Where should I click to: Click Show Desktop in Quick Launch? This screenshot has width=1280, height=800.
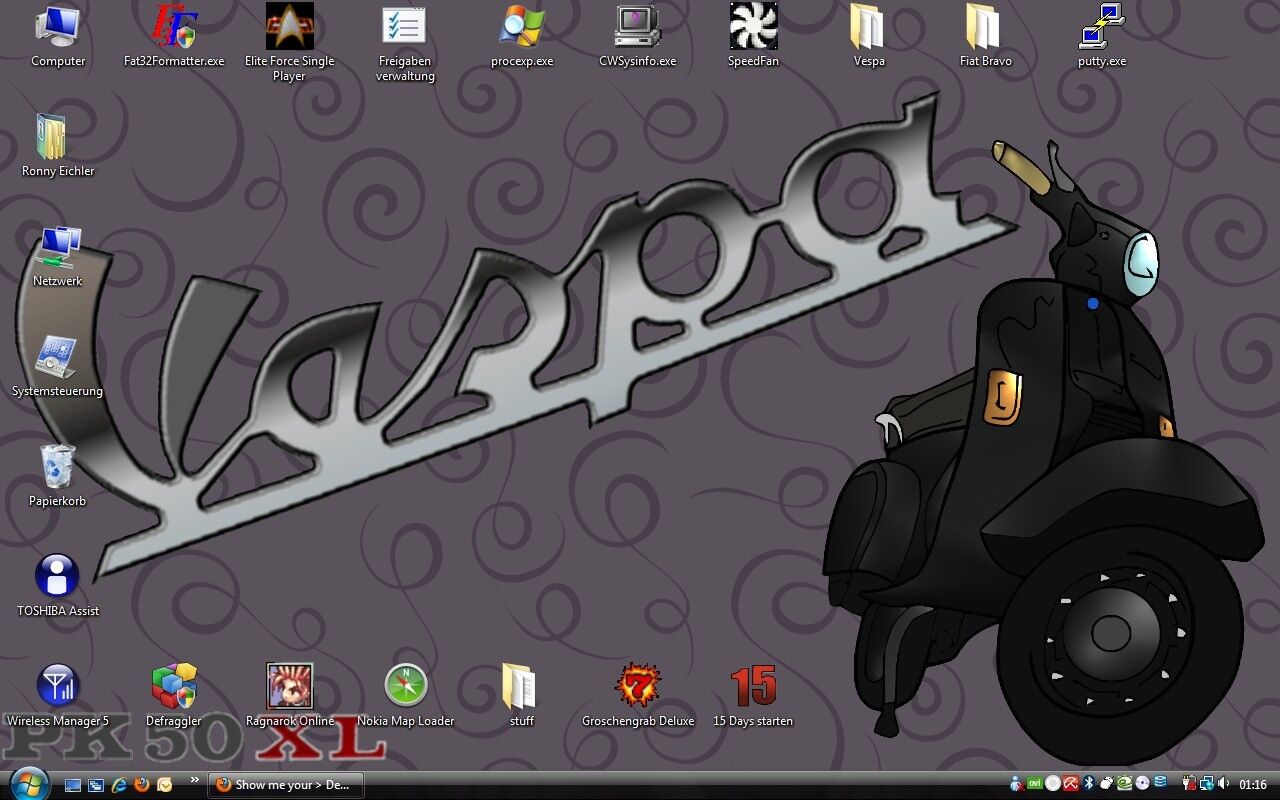pyautogui.click(x=73, y=785)
